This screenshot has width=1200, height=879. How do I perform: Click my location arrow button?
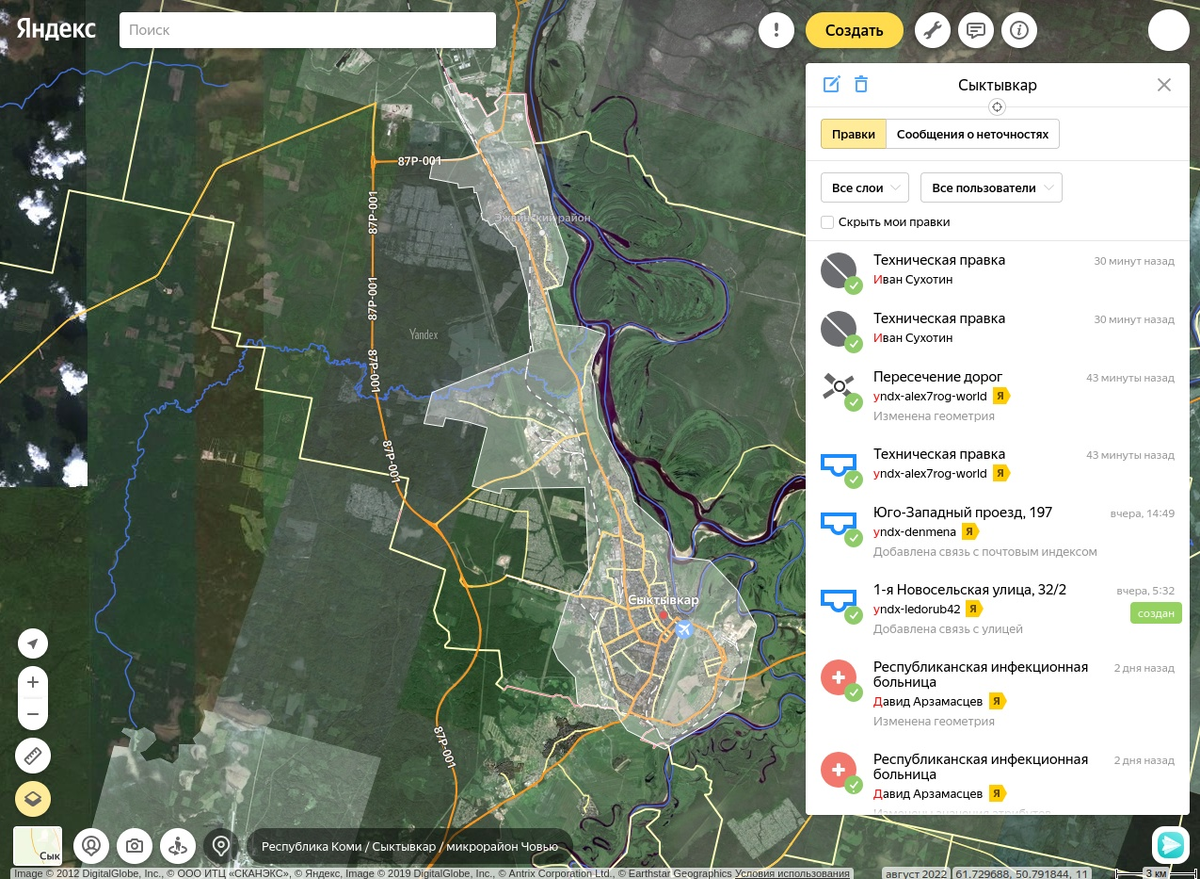(33, 645)
